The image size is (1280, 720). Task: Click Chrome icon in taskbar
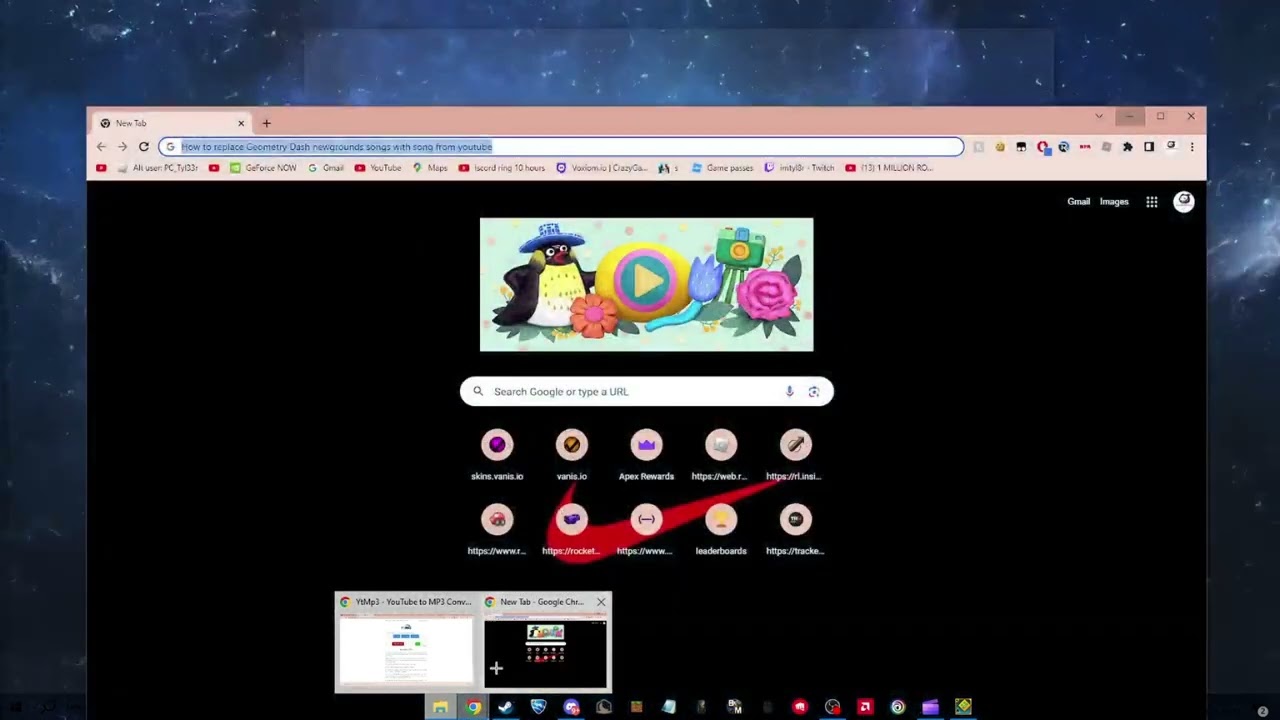[473, 707]
